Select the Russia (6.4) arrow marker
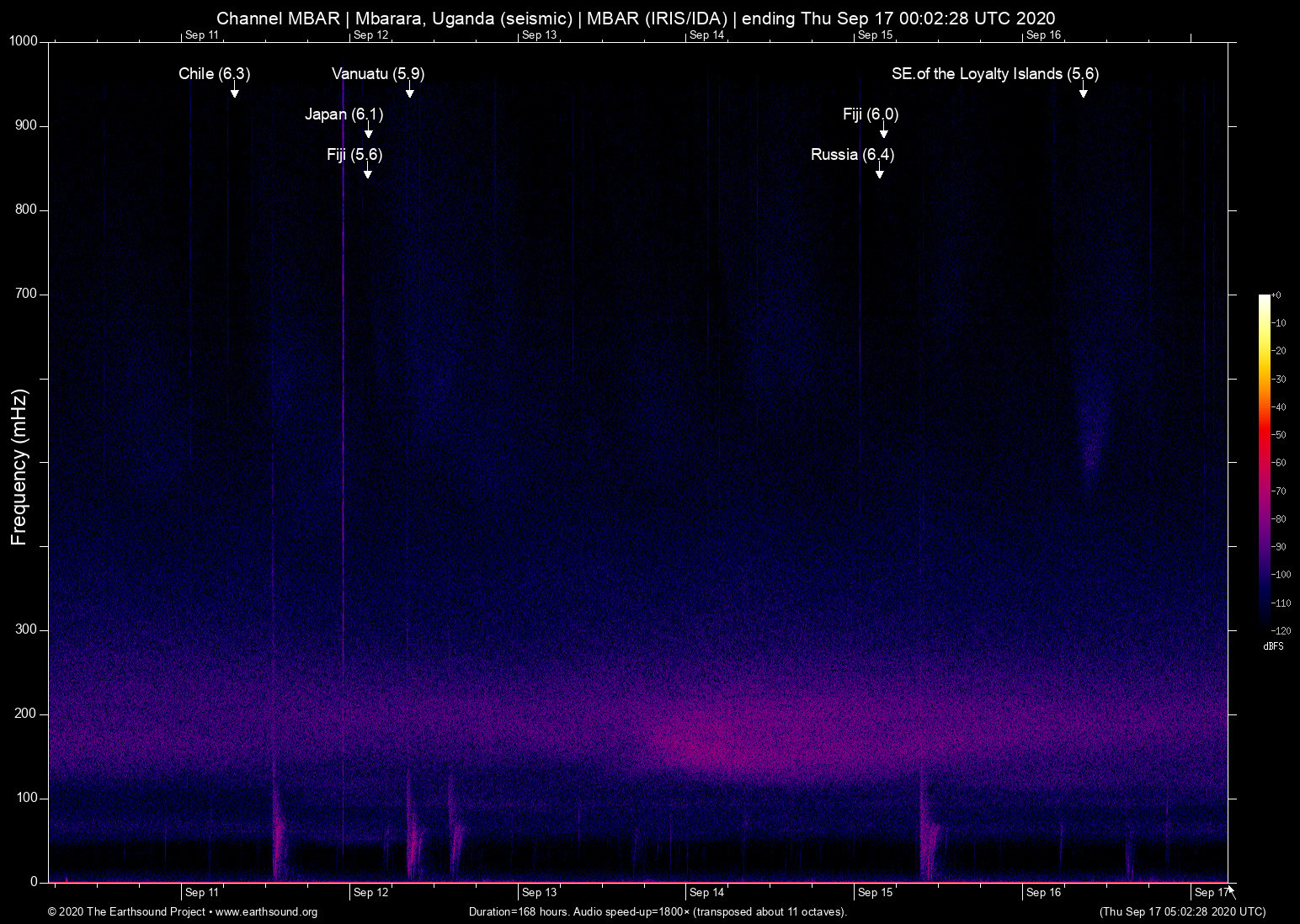Screen dimensions: 1300x924 tap(880, 174)
